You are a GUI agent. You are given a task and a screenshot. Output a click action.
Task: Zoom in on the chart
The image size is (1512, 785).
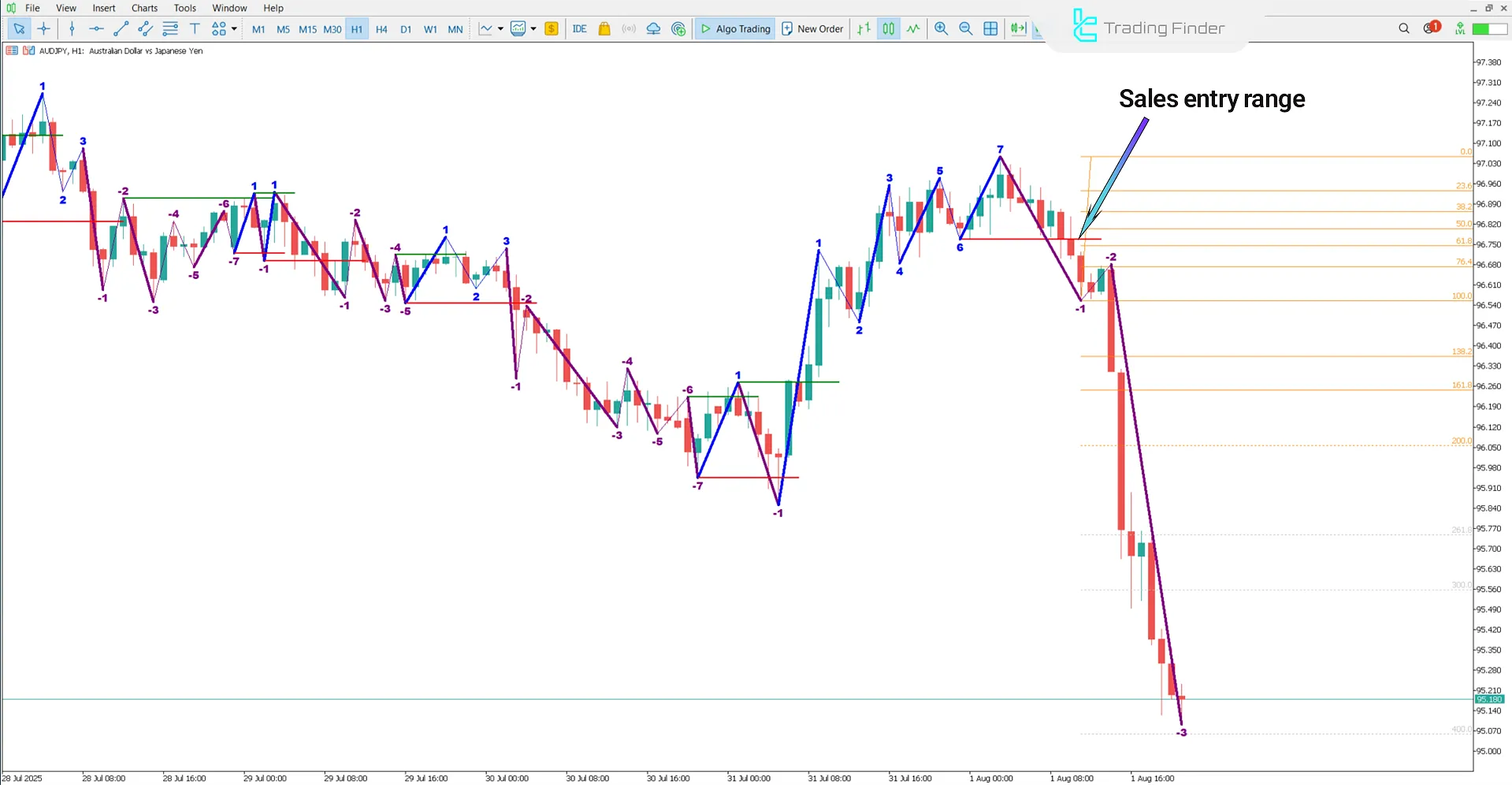pos(941,28)
